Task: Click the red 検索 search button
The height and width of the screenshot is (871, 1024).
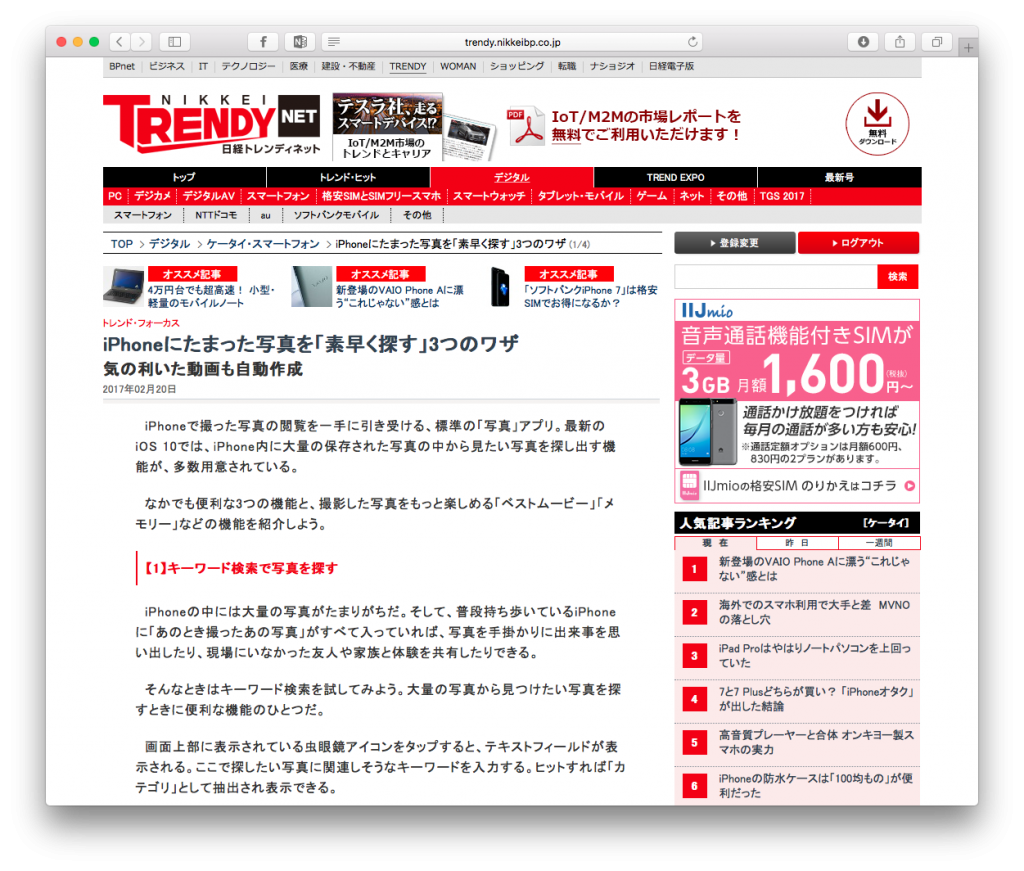Action: click(x=898, y=276)
